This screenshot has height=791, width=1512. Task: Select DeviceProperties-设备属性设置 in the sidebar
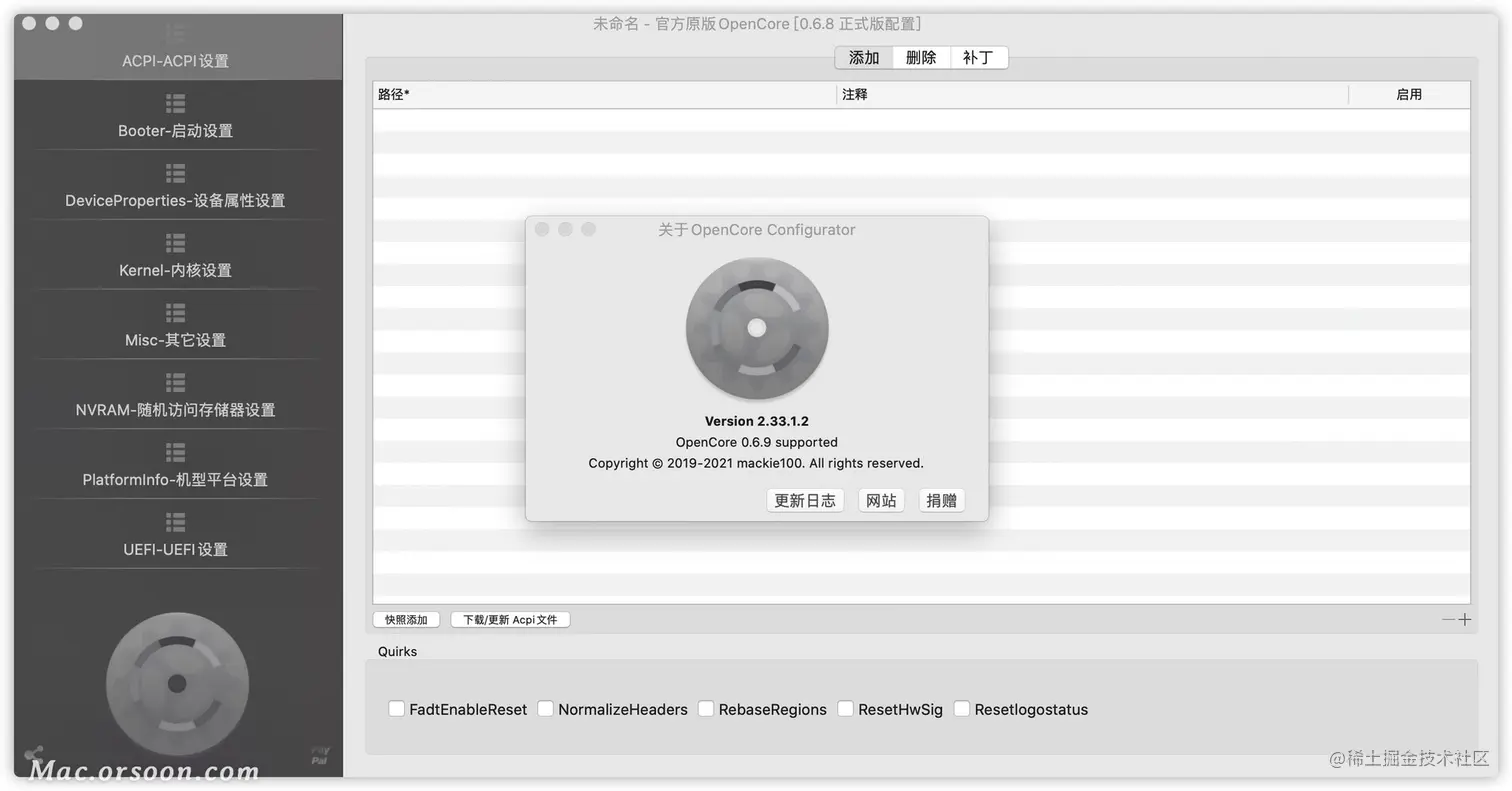pyautogui.click(x=176, y=200)
